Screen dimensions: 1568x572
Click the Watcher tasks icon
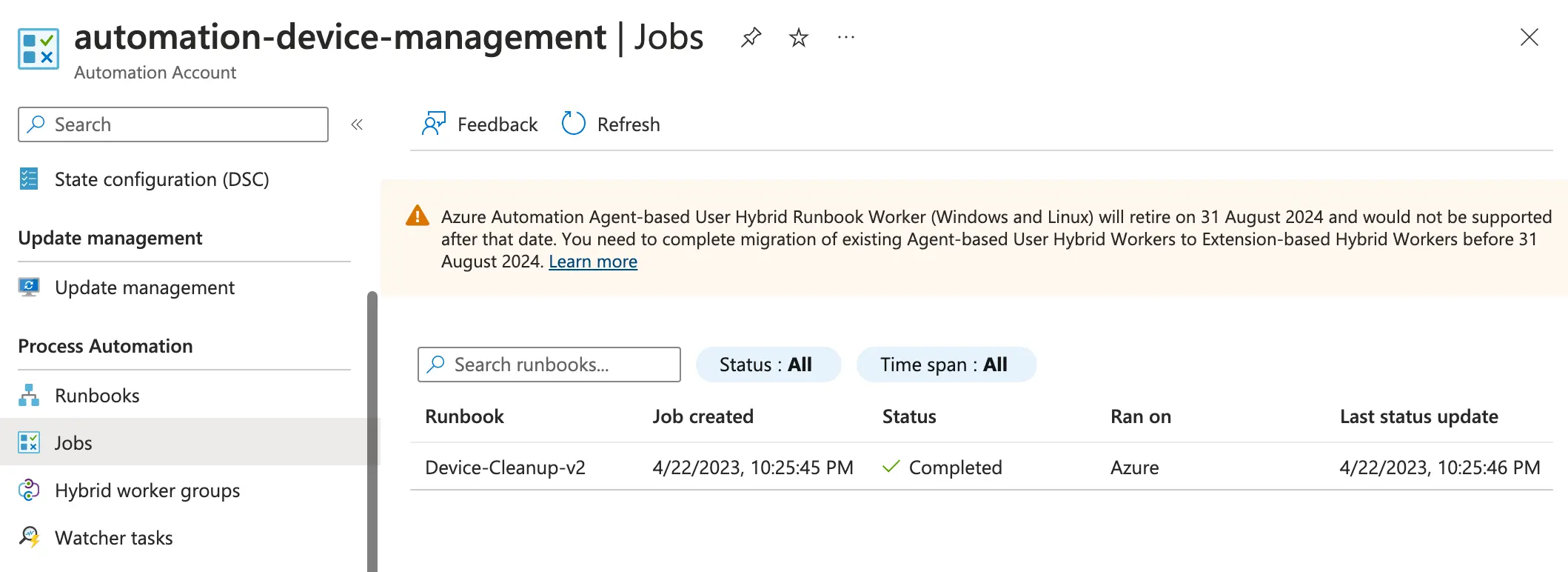[29, 537]
